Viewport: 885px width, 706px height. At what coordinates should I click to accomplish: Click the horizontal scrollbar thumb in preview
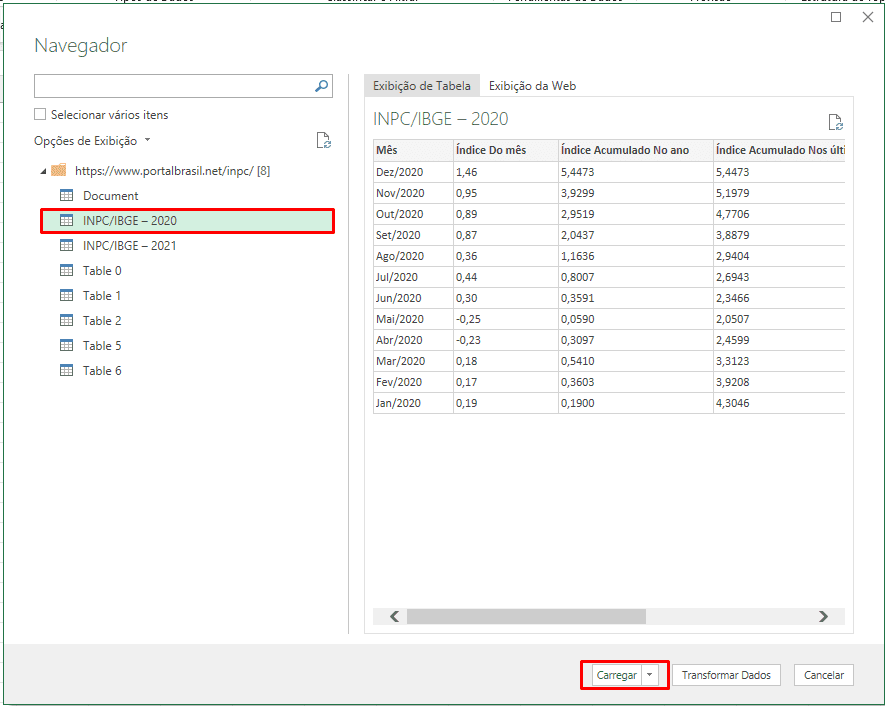[526, 616]
